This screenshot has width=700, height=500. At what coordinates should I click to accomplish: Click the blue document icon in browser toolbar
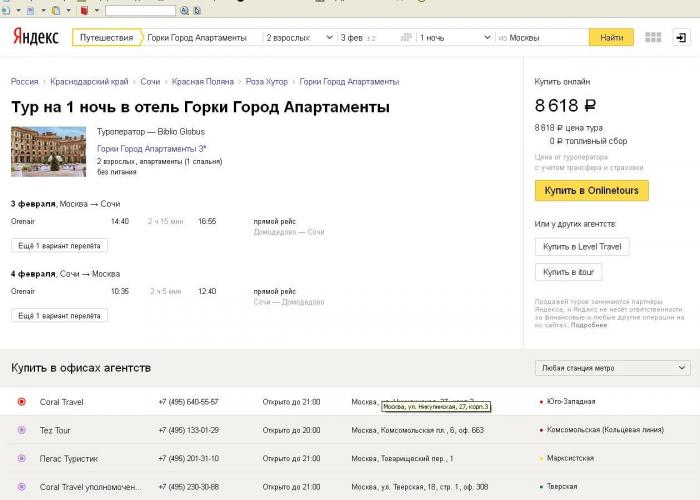pyautogui.click(x=31, y=10)
